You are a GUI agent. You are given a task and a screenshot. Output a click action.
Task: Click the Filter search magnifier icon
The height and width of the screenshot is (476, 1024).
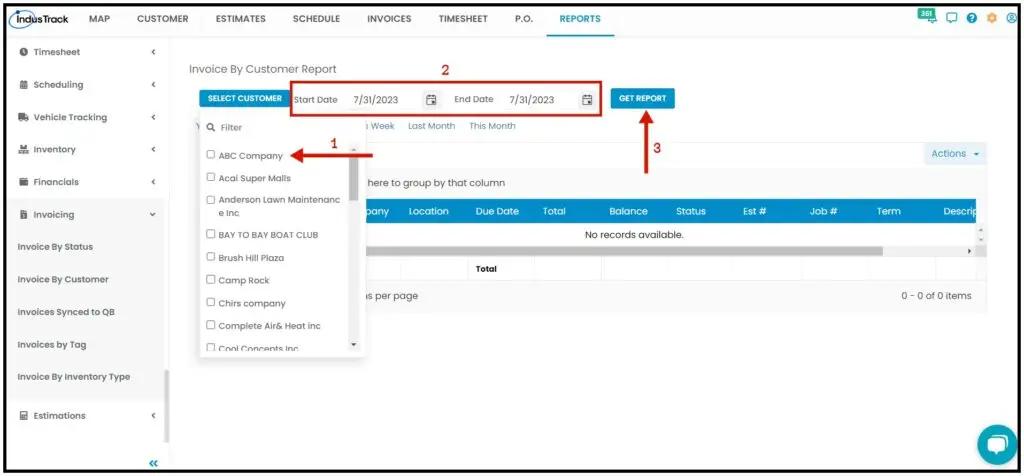tap(211, 127)
